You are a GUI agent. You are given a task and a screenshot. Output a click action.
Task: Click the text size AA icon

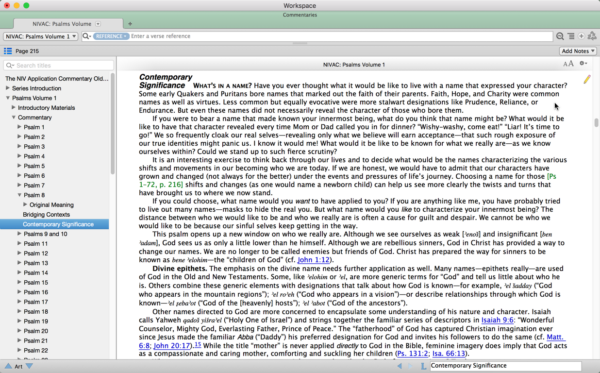pyautogui.click(x=568, y=64)
